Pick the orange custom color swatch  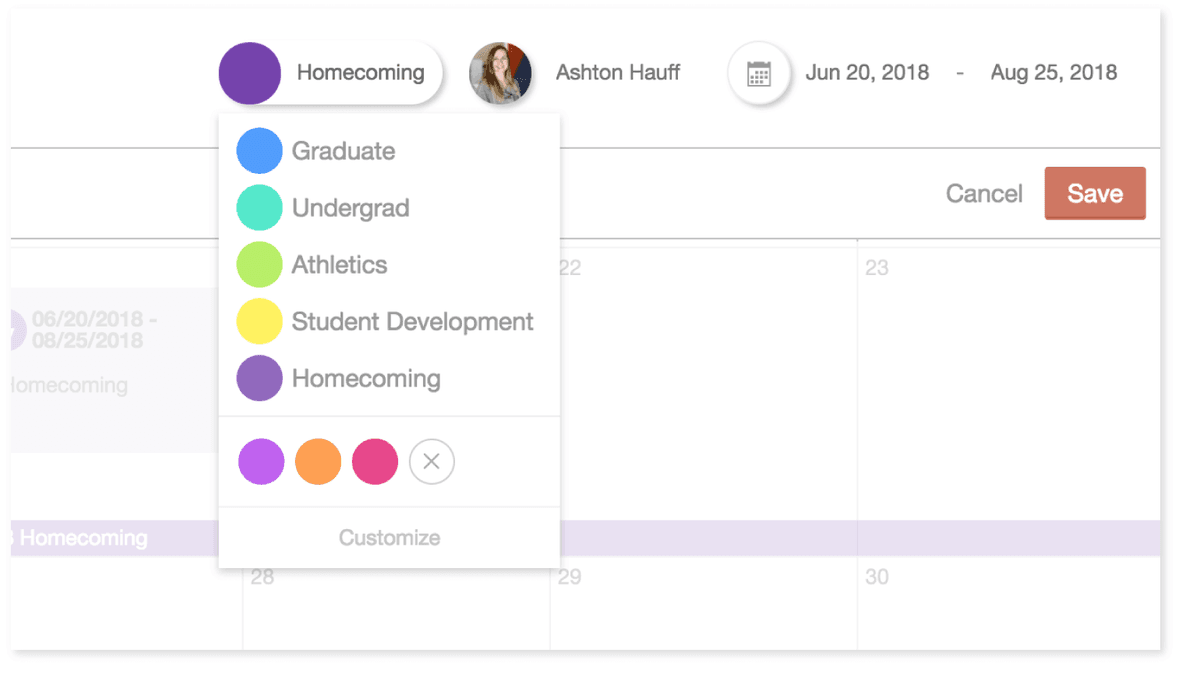click(317, 461)
